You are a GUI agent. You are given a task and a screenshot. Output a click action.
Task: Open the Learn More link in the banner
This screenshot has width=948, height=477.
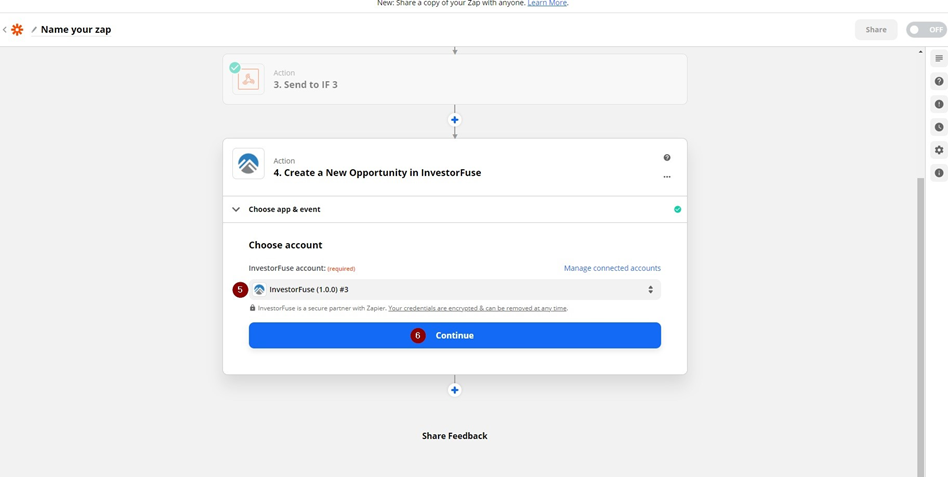pos(547,3)
